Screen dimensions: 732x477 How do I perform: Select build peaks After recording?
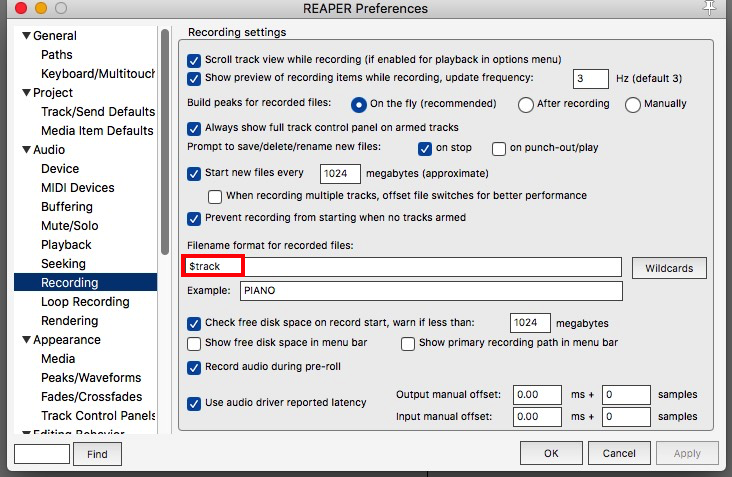point(526,105)
